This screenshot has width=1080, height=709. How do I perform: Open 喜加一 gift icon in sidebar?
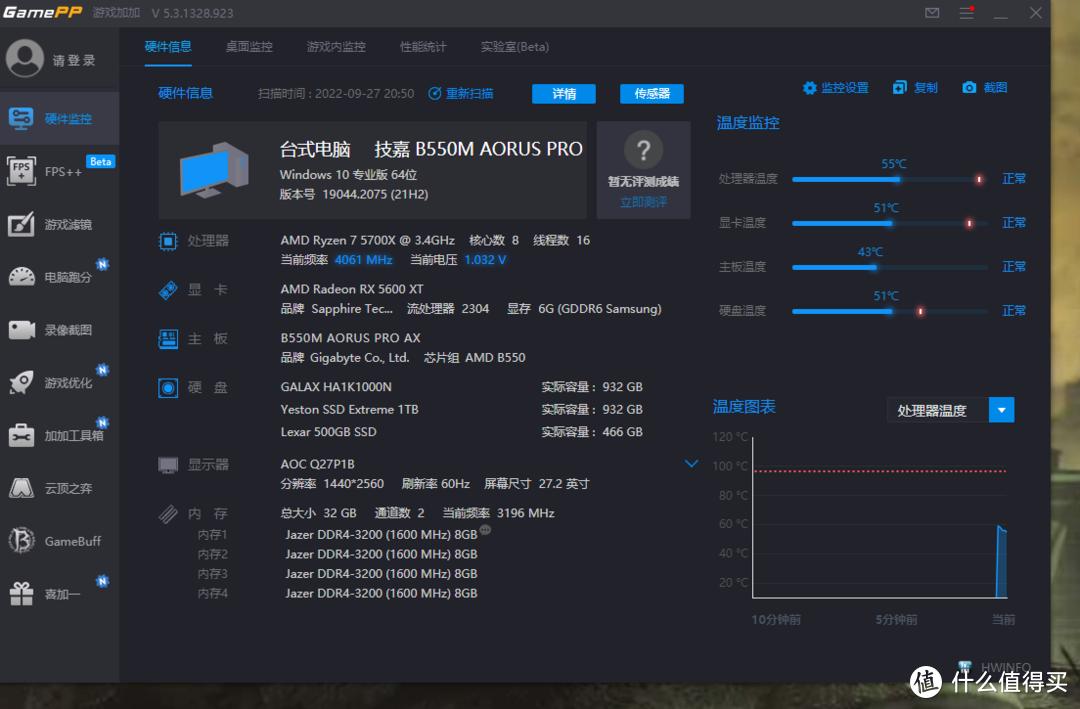pos(21,594)
